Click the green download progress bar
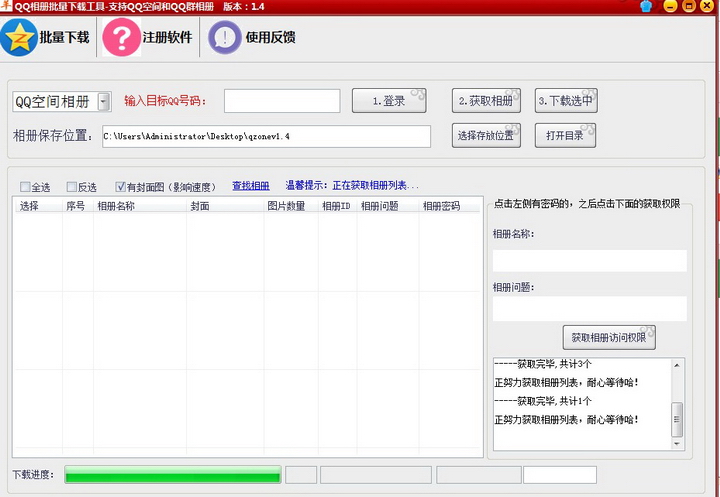Screen dimensions: 720x497 173,474
